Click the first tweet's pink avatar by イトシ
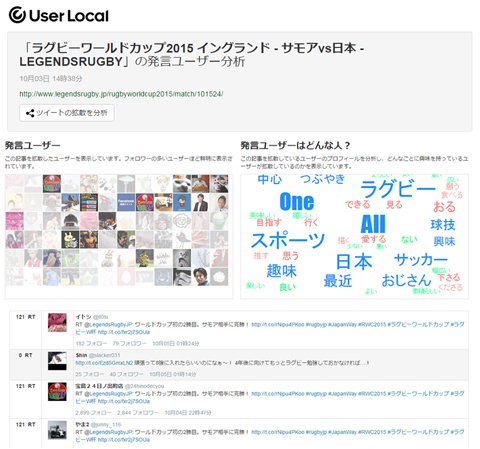This screenshot has width=480, height=449. pos(57,322)
